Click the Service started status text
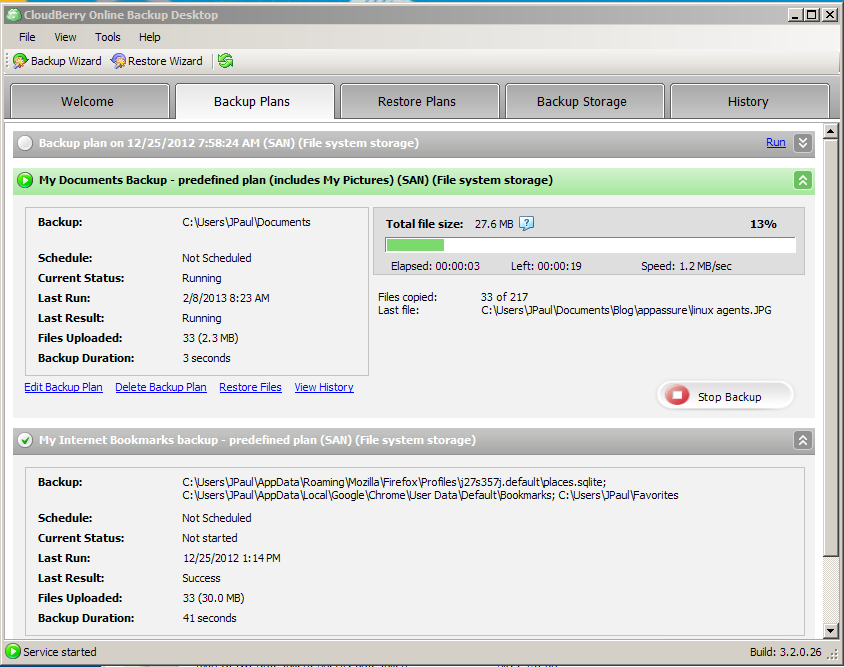 (x=60, y=652)
